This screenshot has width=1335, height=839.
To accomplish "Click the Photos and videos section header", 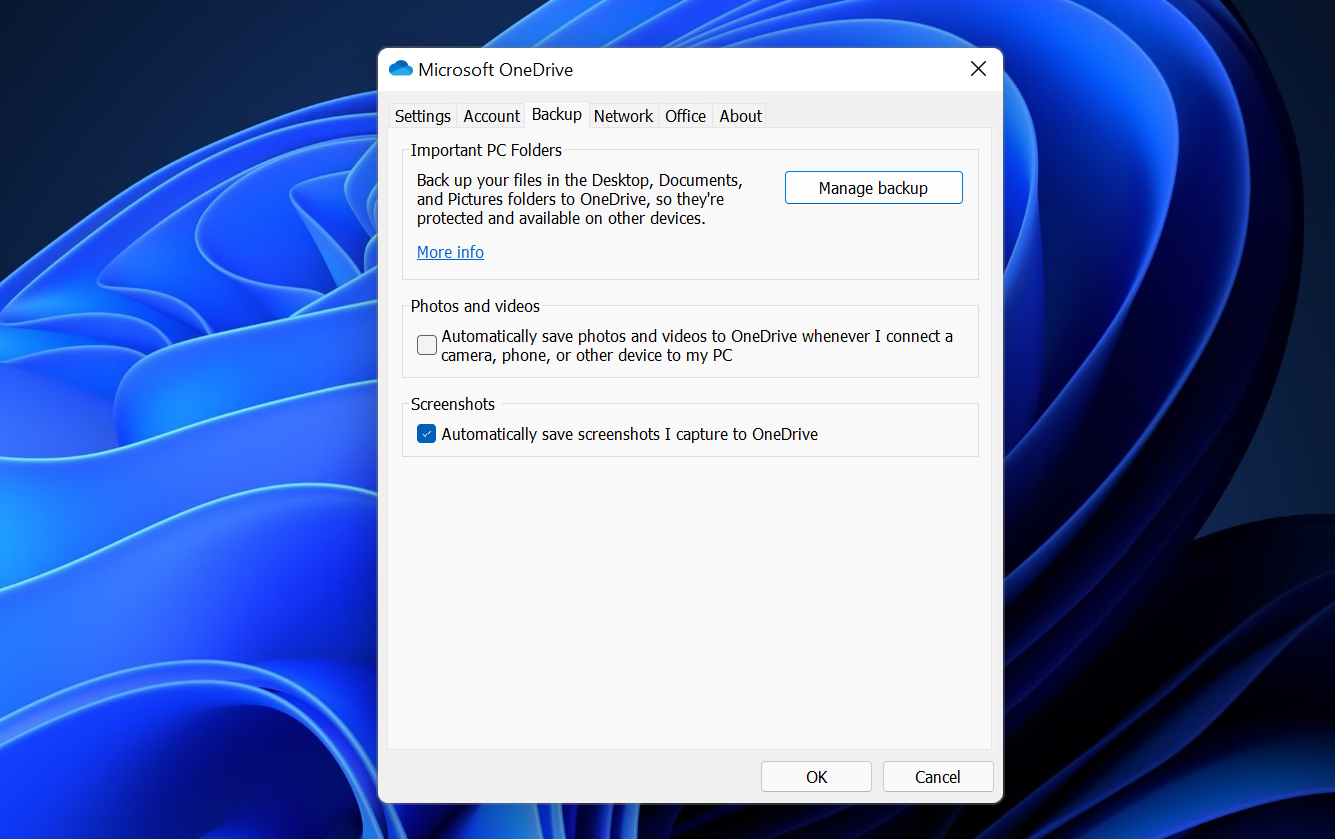I will (x=475, y=306).
